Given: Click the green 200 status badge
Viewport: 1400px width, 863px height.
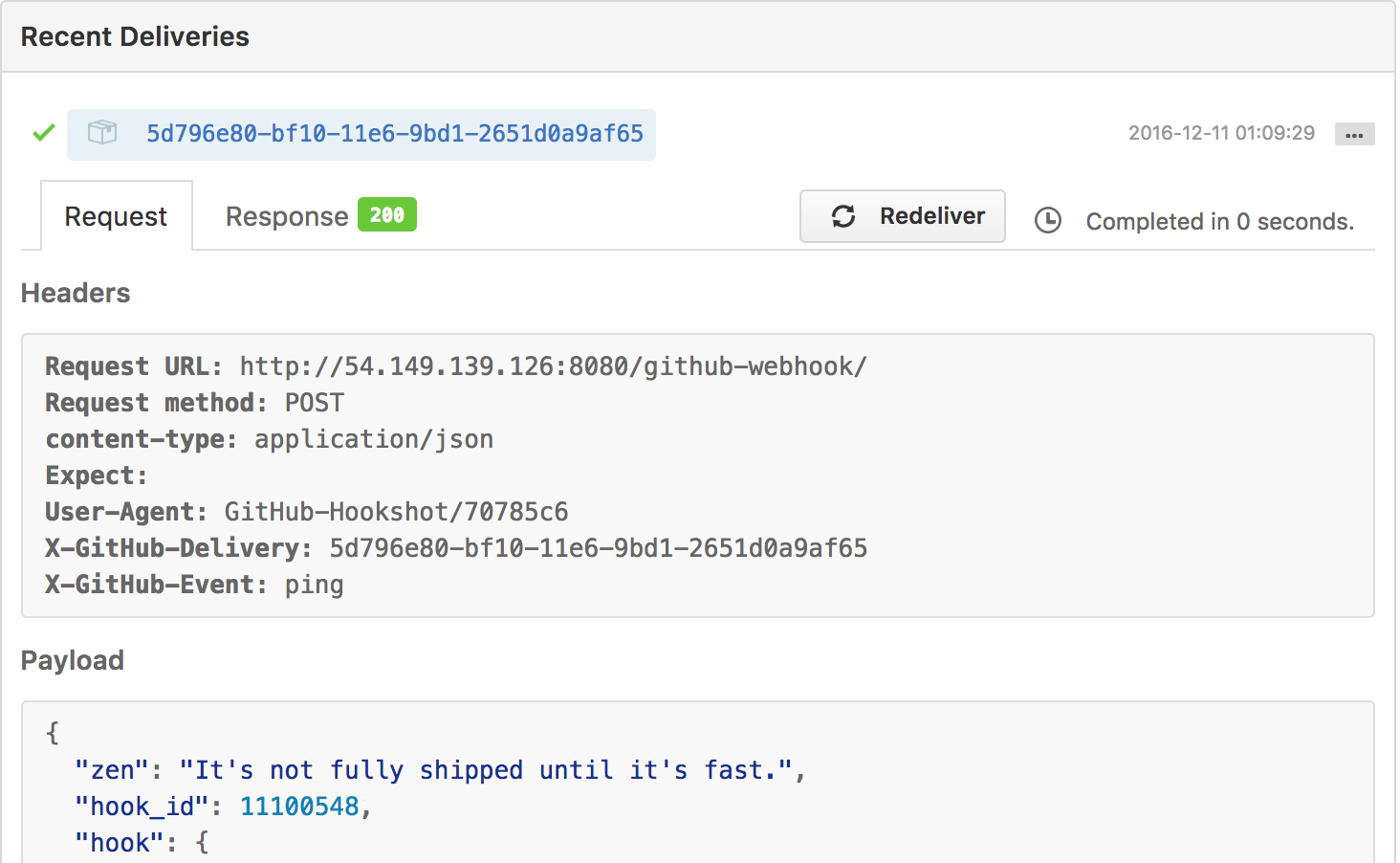Looking at the screenshot, I should click(x=386, y=214).
